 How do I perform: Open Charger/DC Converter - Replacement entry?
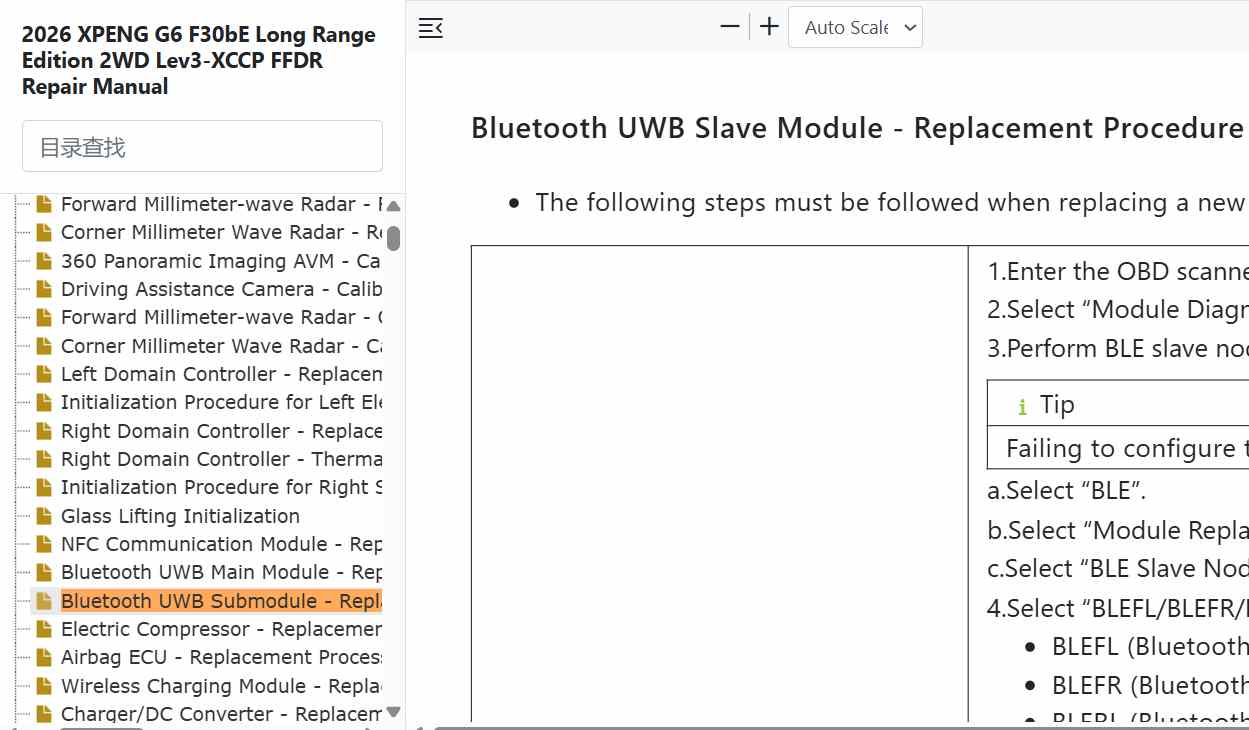(x=221, y=714)
